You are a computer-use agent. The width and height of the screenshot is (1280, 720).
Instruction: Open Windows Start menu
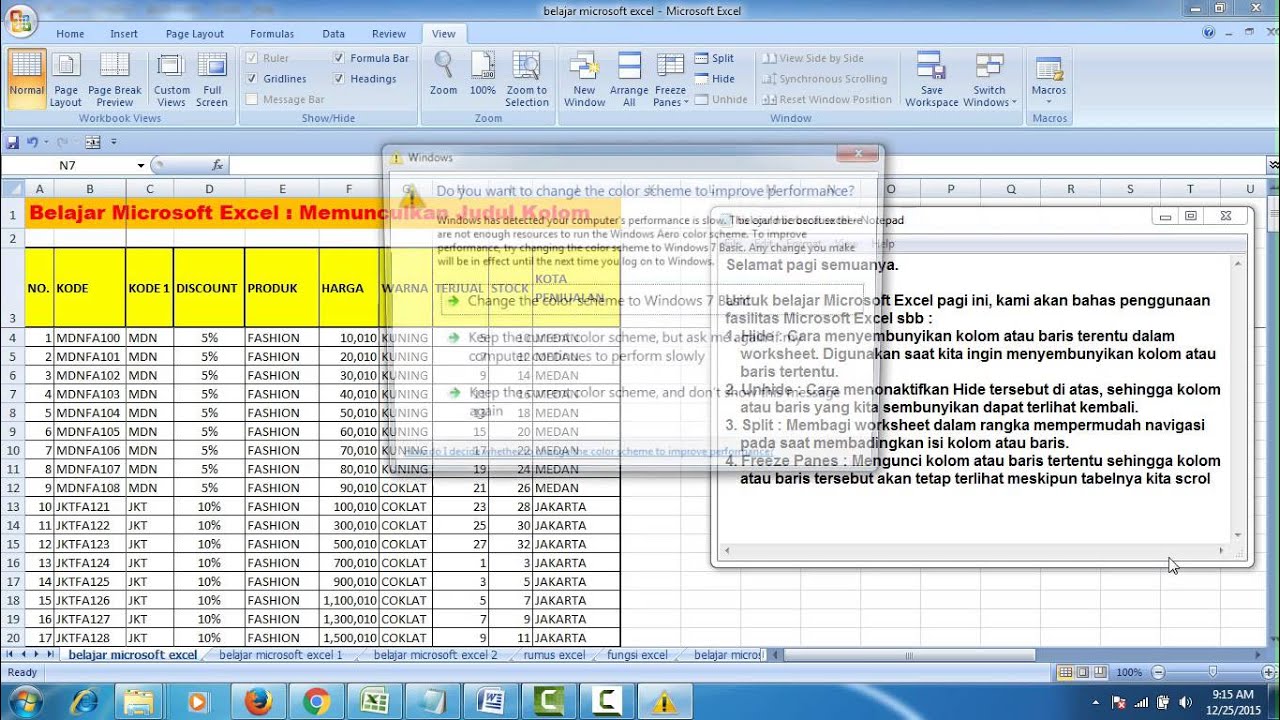23,701
